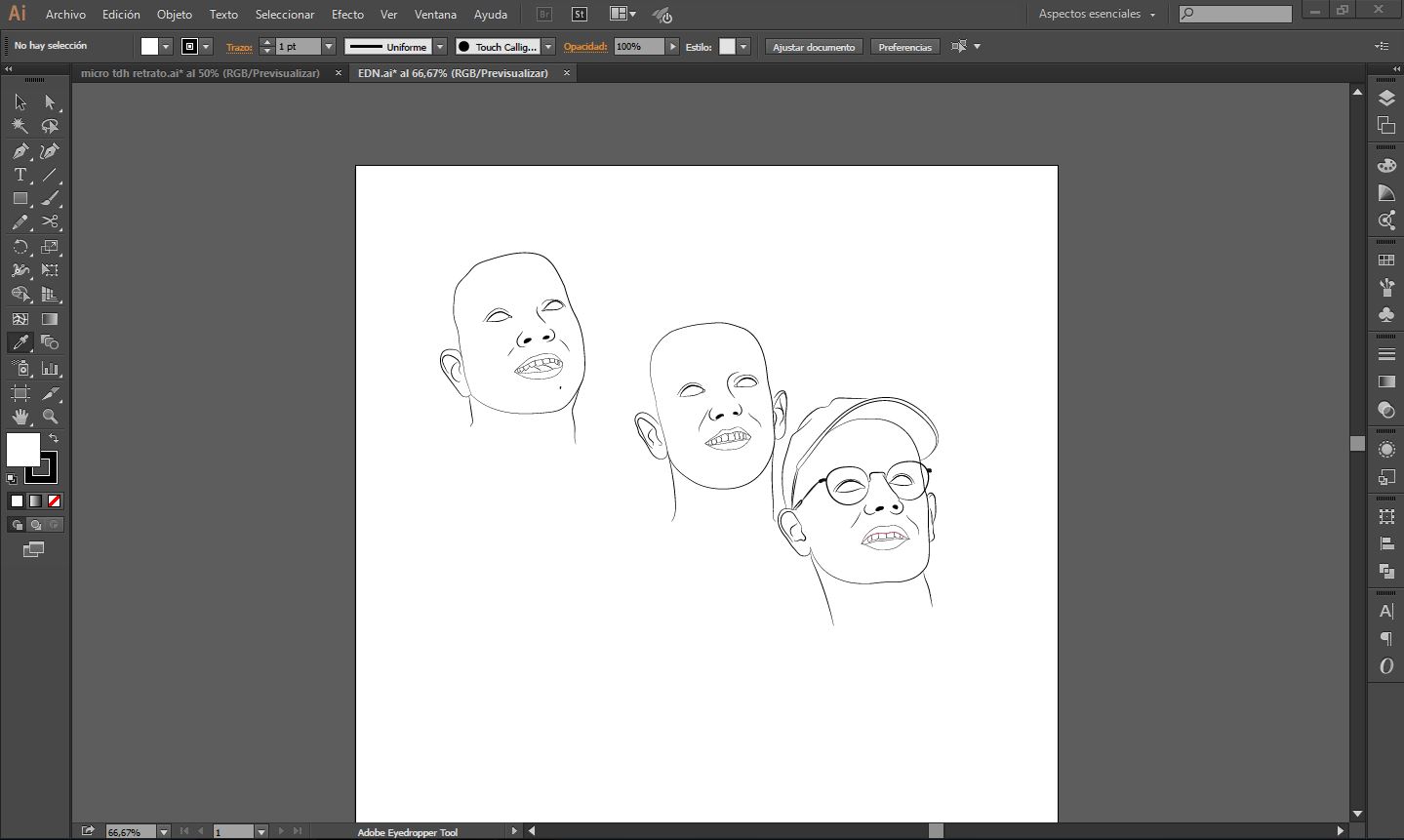This screenshot has width=1404, height=840.
Task: Select the Type tool
Action: 20,175
